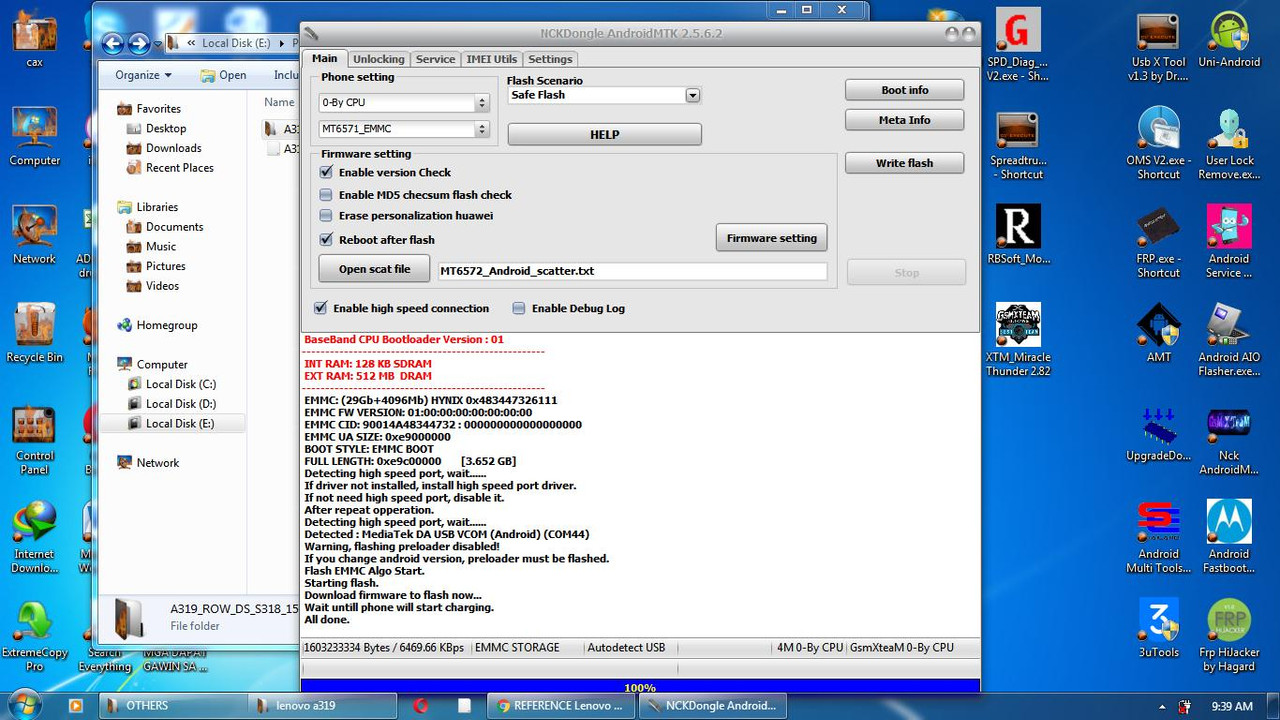The image size is (1280, 720).
Task: Launch XTM_Miracle Thunder 2.82 icon
Action: (x=1018, y=340)
